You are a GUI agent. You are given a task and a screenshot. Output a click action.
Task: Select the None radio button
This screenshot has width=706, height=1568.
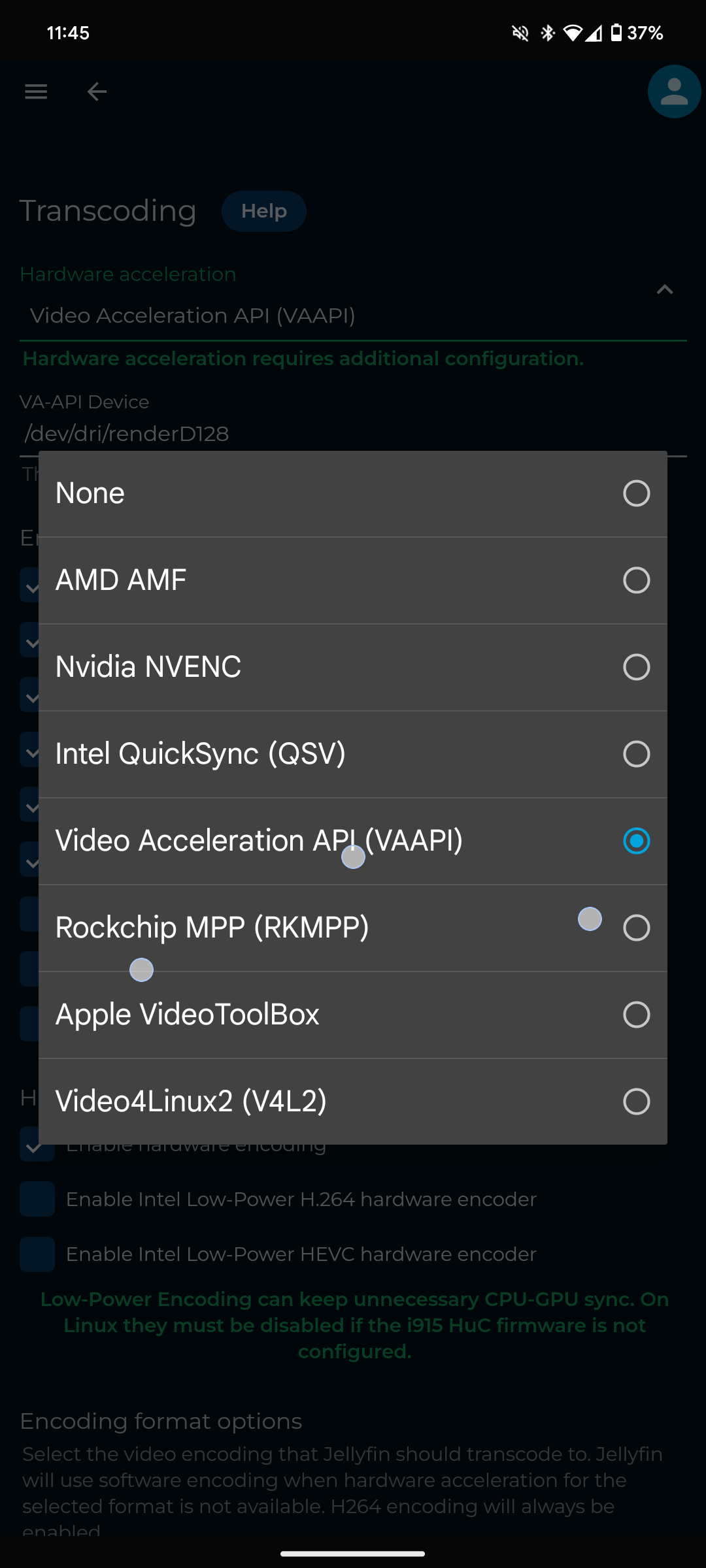[x=636, y=493]
